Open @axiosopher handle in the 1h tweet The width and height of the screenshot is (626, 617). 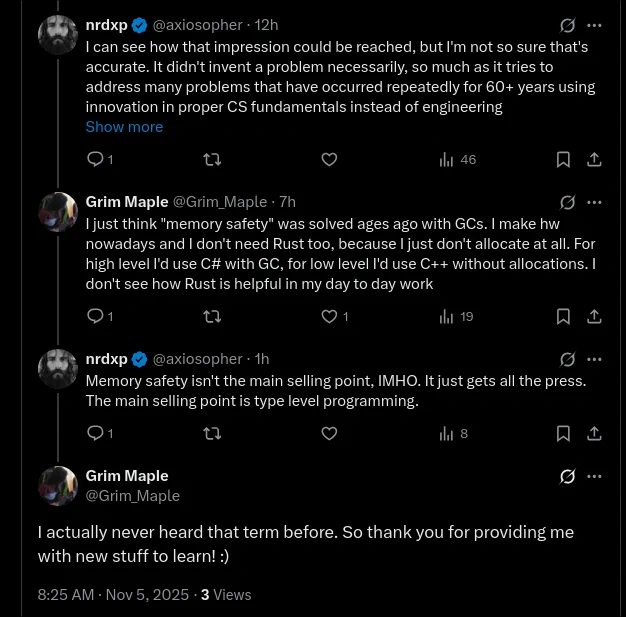pos(196,359)
